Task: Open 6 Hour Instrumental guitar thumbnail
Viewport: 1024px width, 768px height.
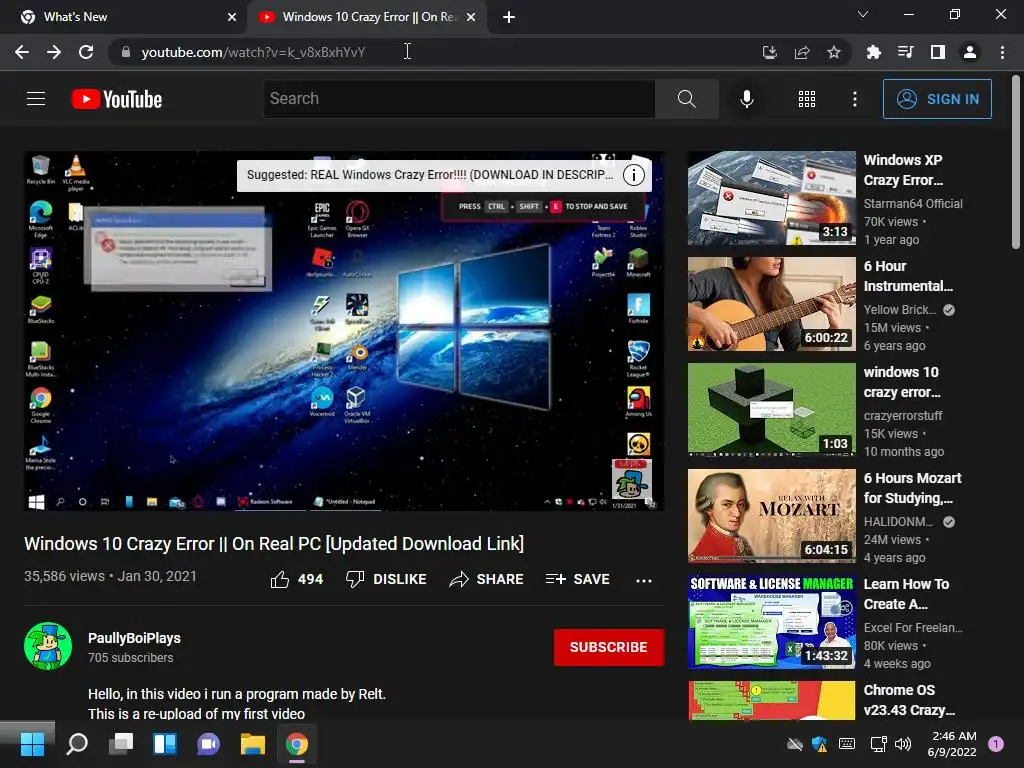Action: click(x=771, y=304)
